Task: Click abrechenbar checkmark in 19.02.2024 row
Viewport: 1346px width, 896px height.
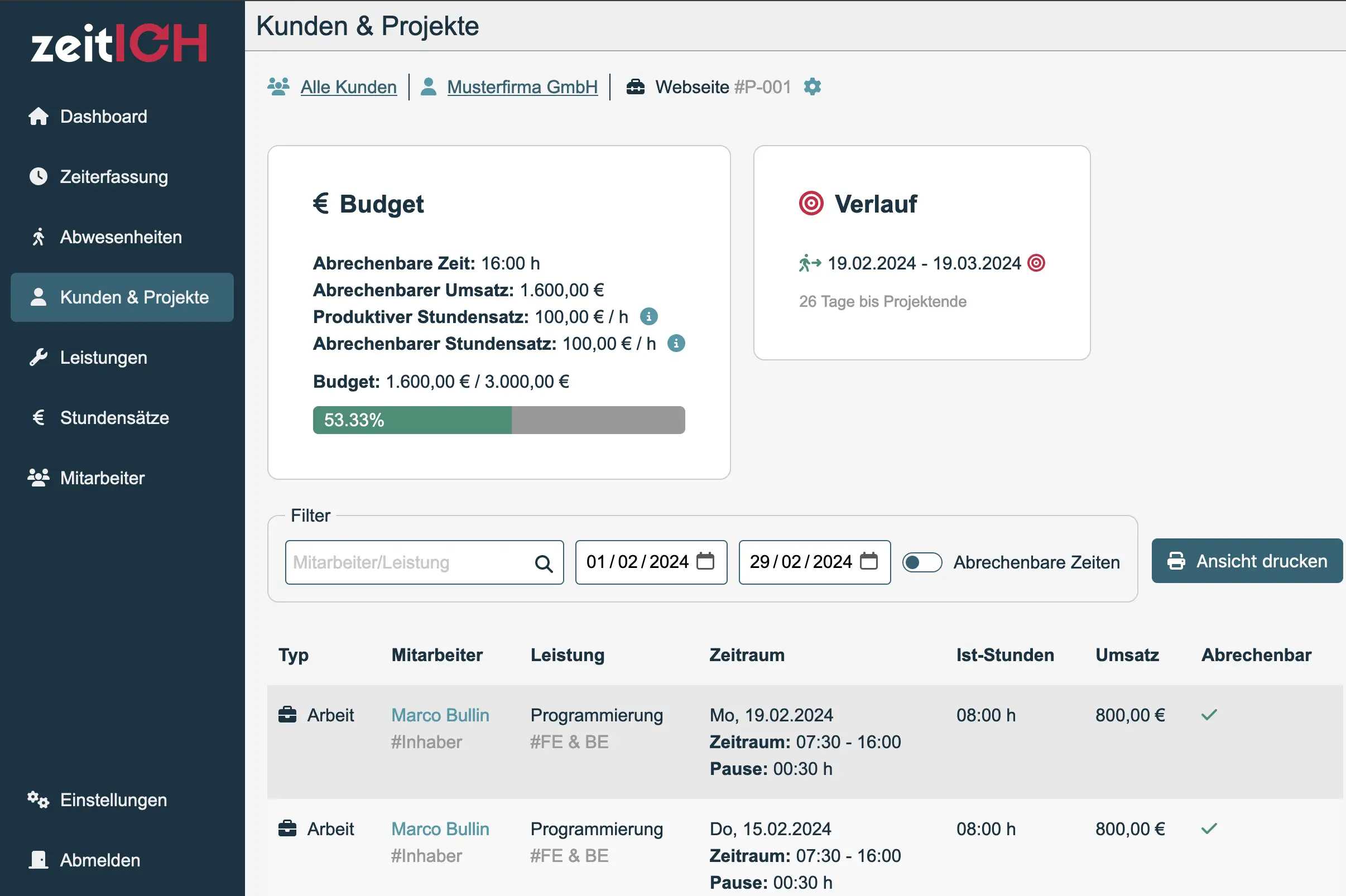Action: (x=1209, y=715)
